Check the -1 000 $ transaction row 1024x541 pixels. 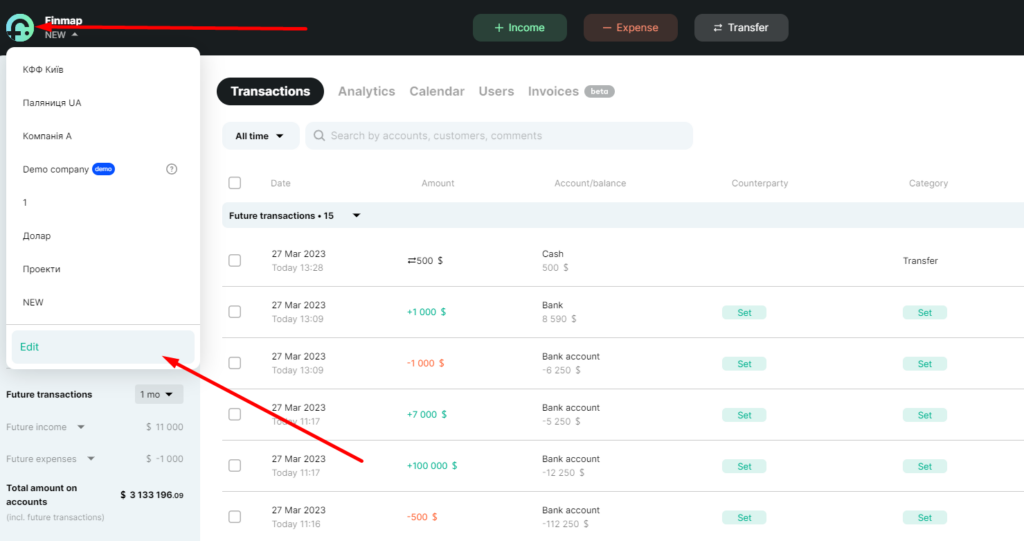pyautogui.click(x=235, y=363)
